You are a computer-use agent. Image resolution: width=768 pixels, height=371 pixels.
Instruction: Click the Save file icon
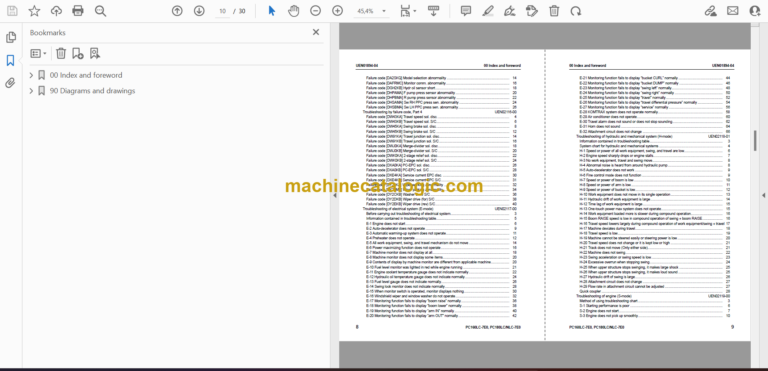pos(12,11)
